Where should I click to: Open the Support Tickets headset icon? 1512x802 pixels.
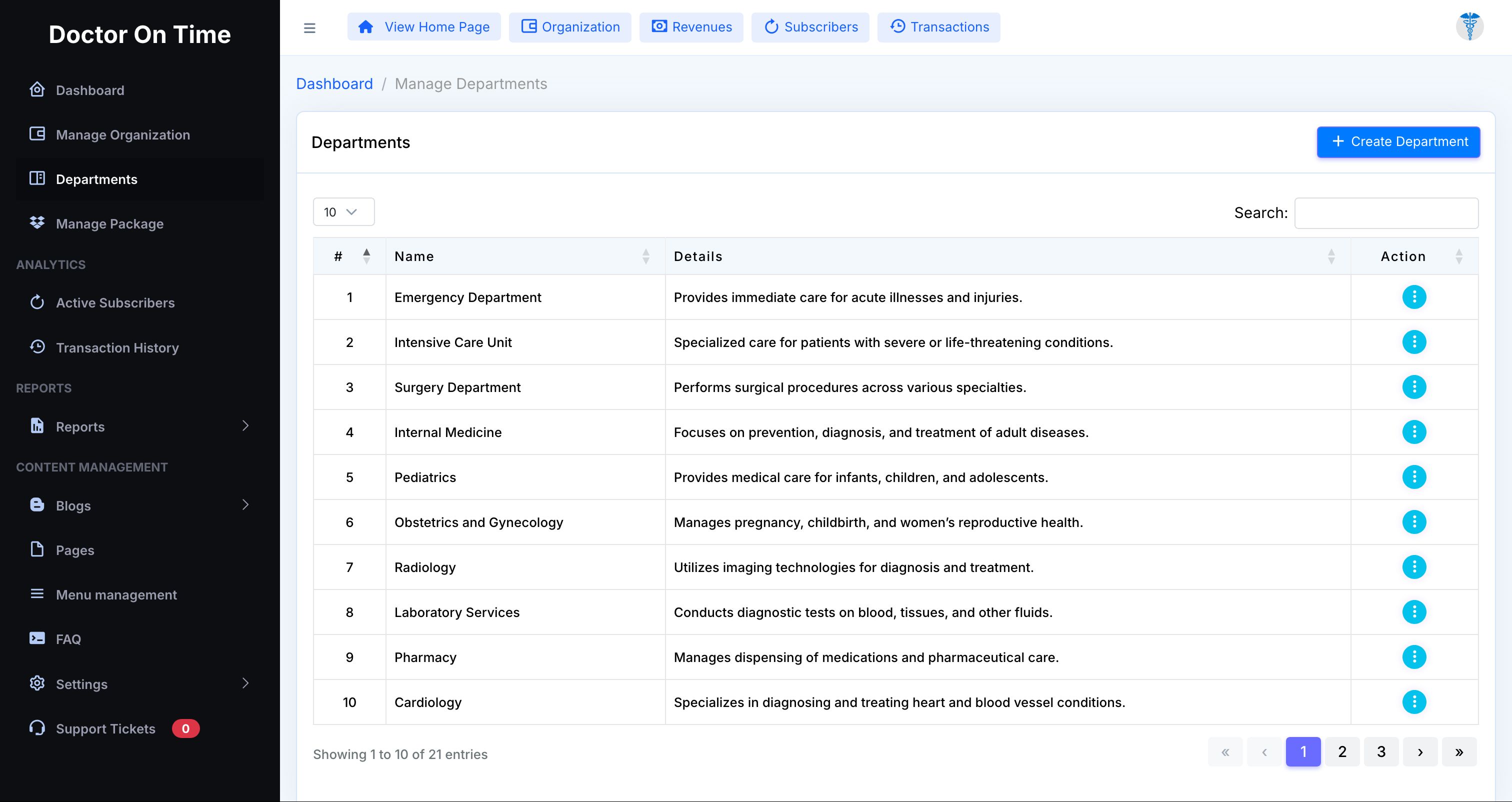[x=37, y=728]
